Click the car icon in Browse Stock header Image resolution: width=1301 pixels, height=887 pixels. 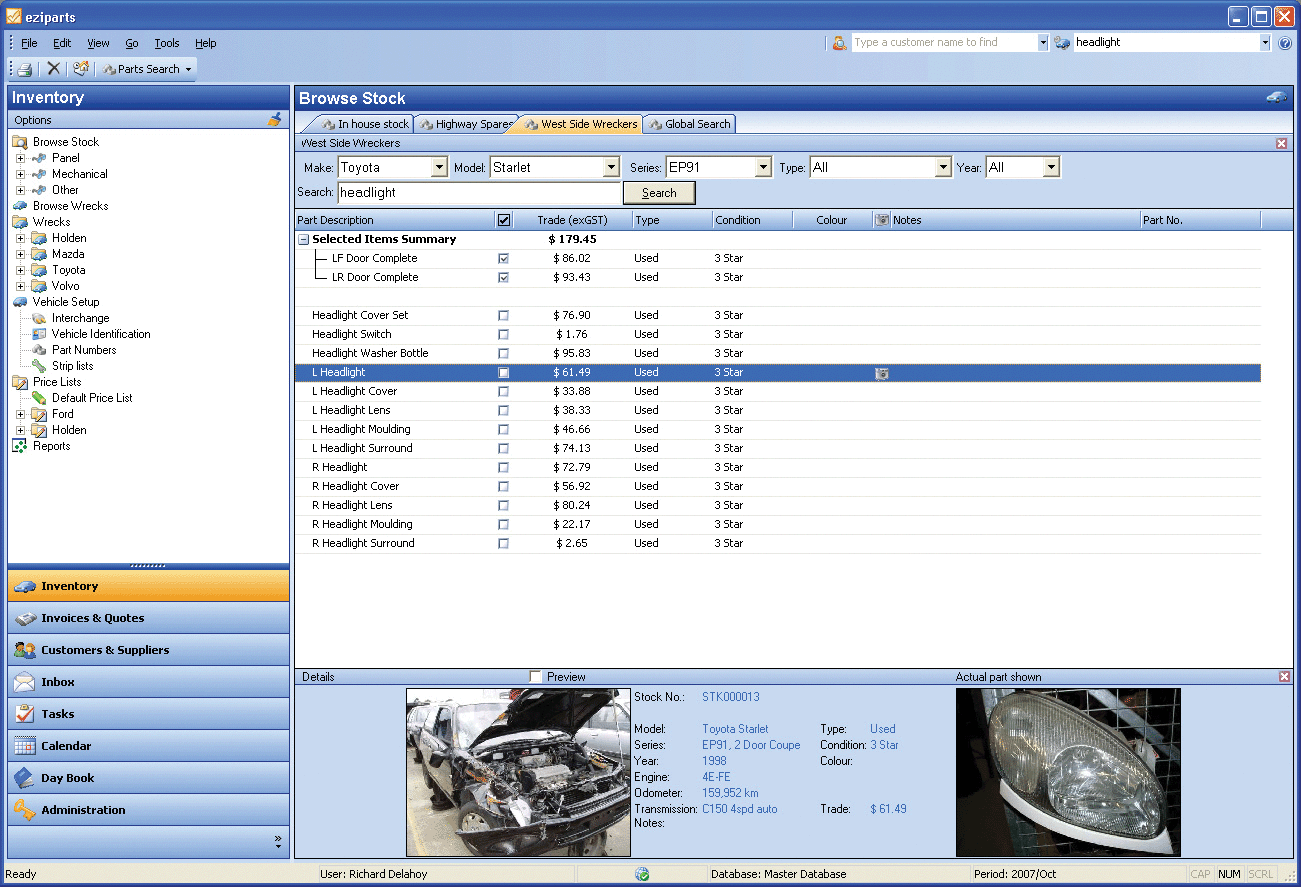pyautogui.click(x=1276, y=98)
